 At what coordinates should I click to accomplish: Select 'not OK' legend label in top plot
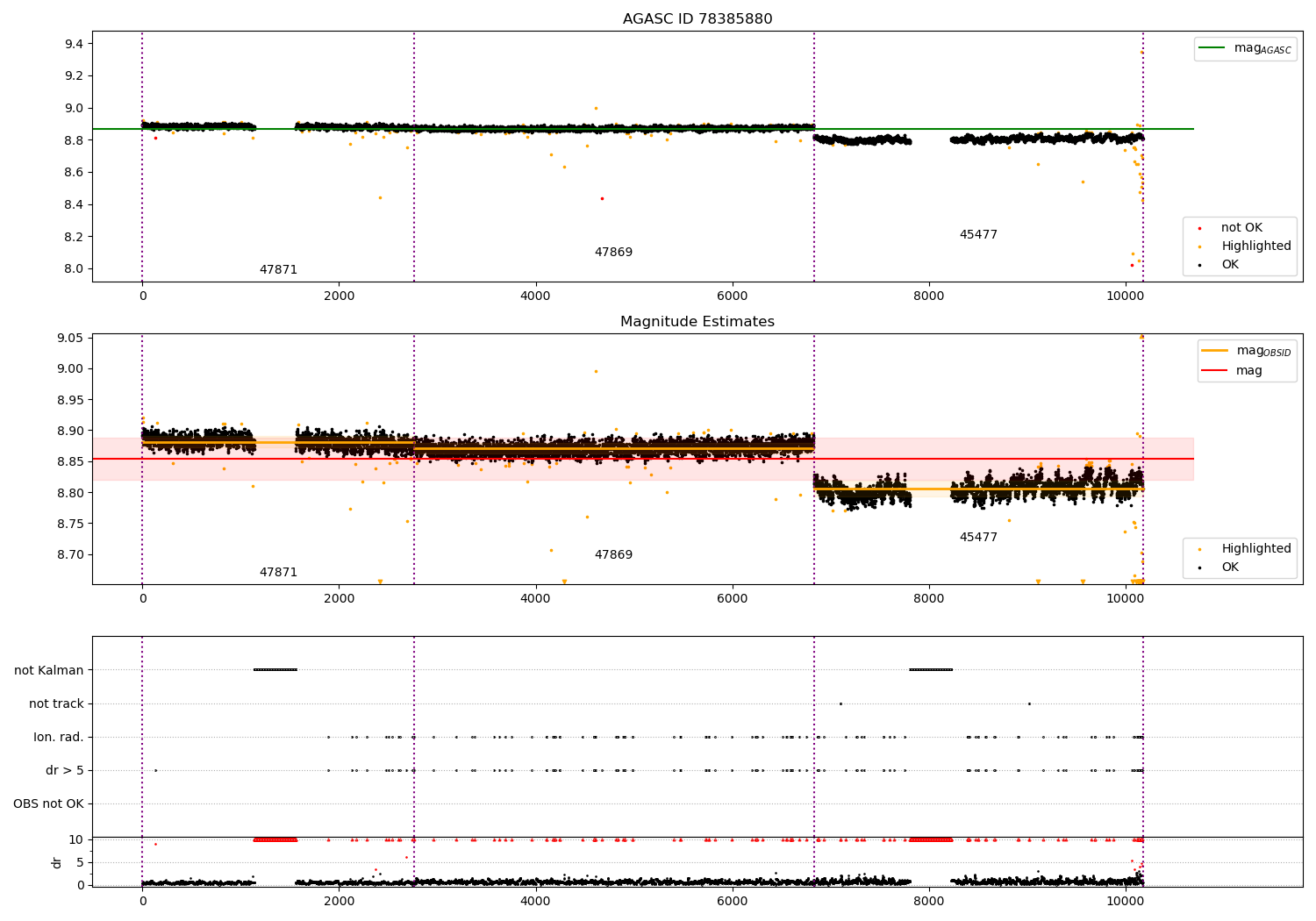pos(1241,228)
